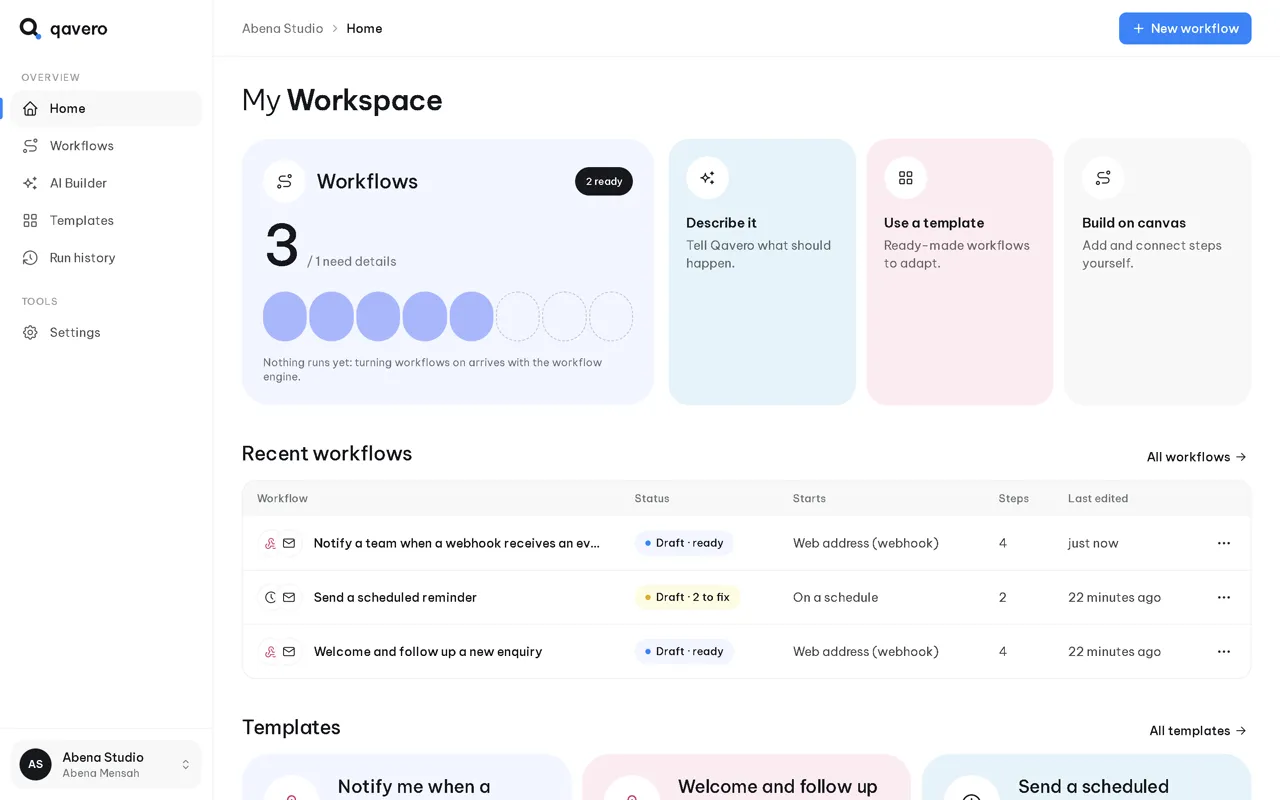This screenshot has width=1280, height=800.
Task: Click the mail icon on Welcome and follow up row
Action: [x=289, y=651]
